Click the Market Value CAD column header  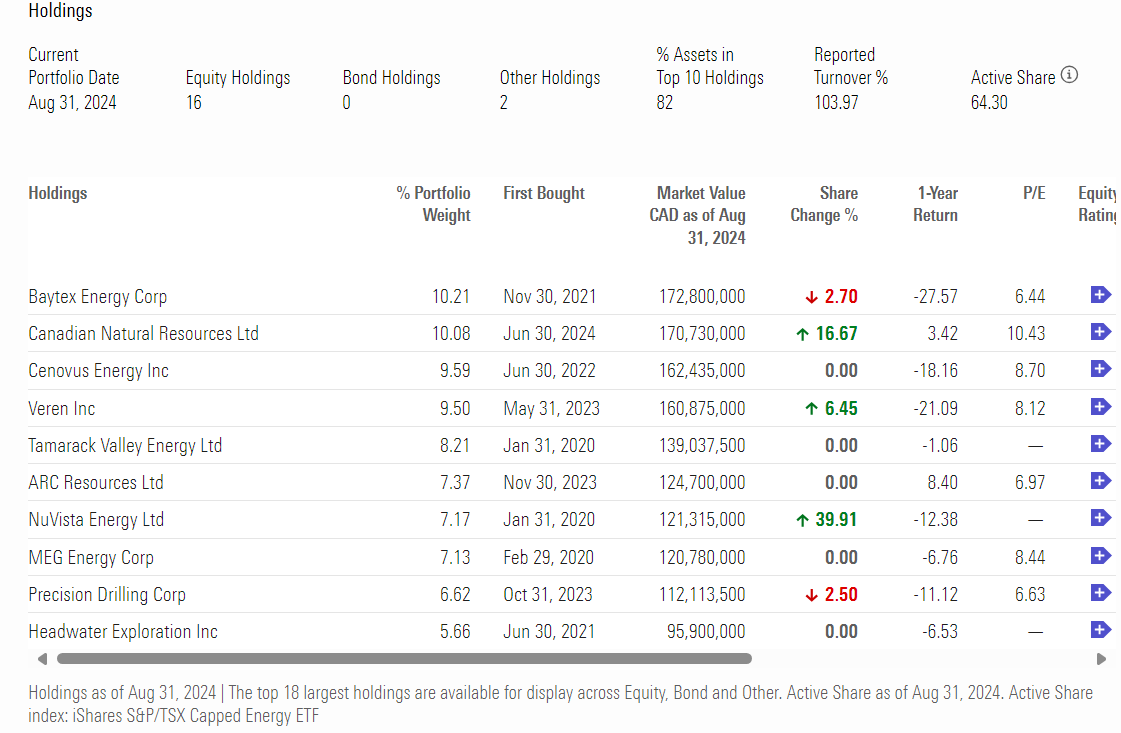(x=697, y=215)
